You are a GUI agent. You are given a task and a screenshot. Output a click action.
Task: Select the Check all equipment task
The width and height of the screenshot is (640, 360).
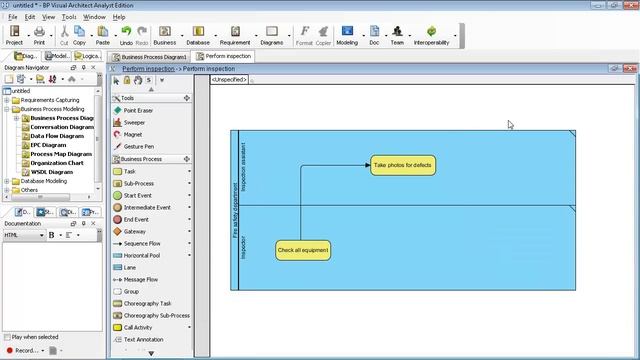tap(303, 250)
